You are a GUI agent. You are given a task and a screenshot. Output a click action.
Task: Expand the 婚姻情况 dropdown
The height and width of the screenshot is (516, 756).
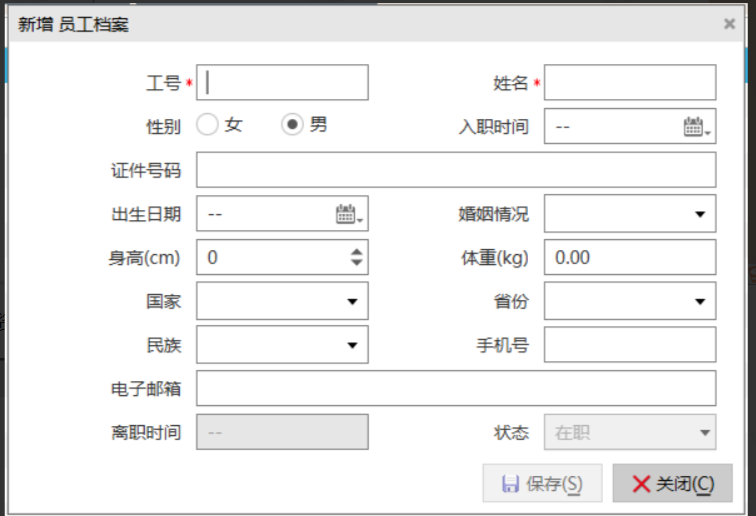pyautogui.click(x=699, y=214)
